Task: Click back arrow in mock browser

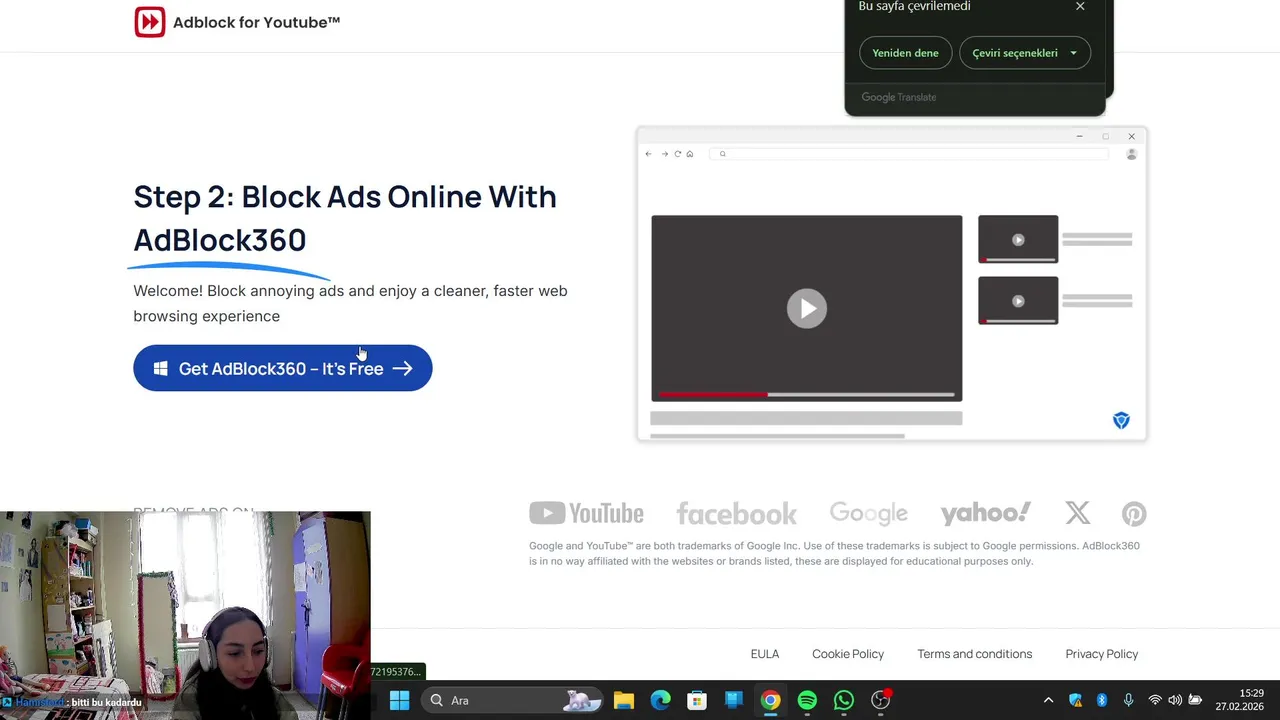Action: click(648, 154)
